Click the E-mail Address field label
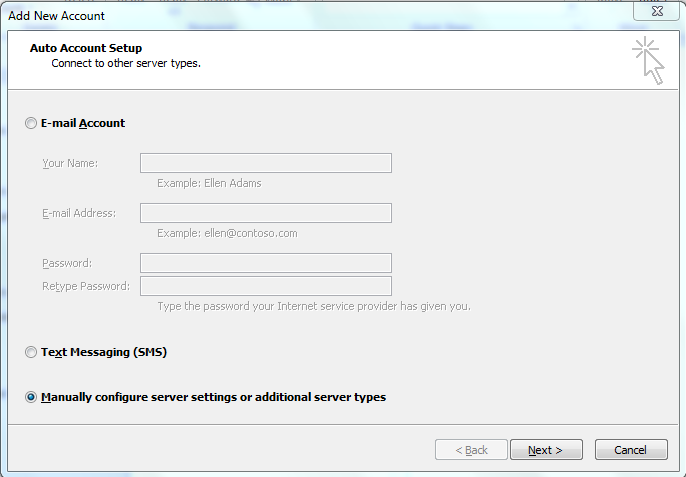The height and width of the screenshot is (477, 686). 79,213
